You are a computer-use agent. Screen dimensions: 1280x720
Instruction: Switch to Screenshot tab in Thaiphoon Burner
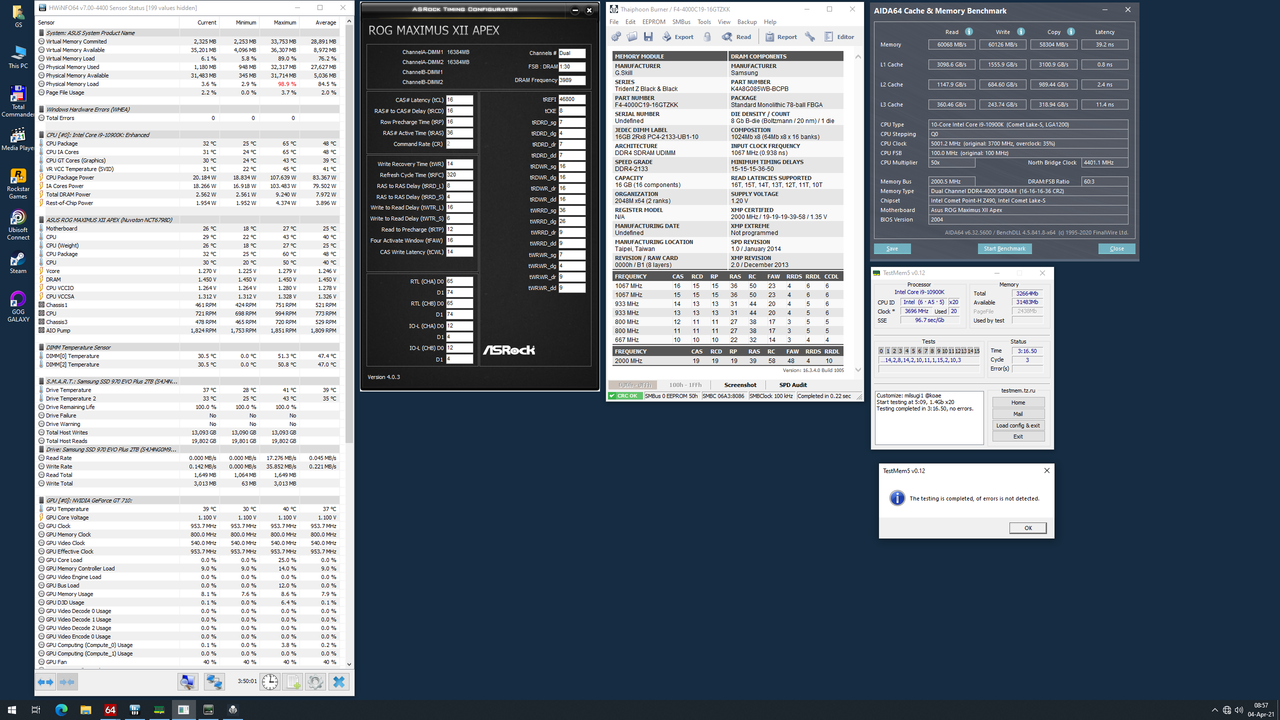[x=740, y=385]
